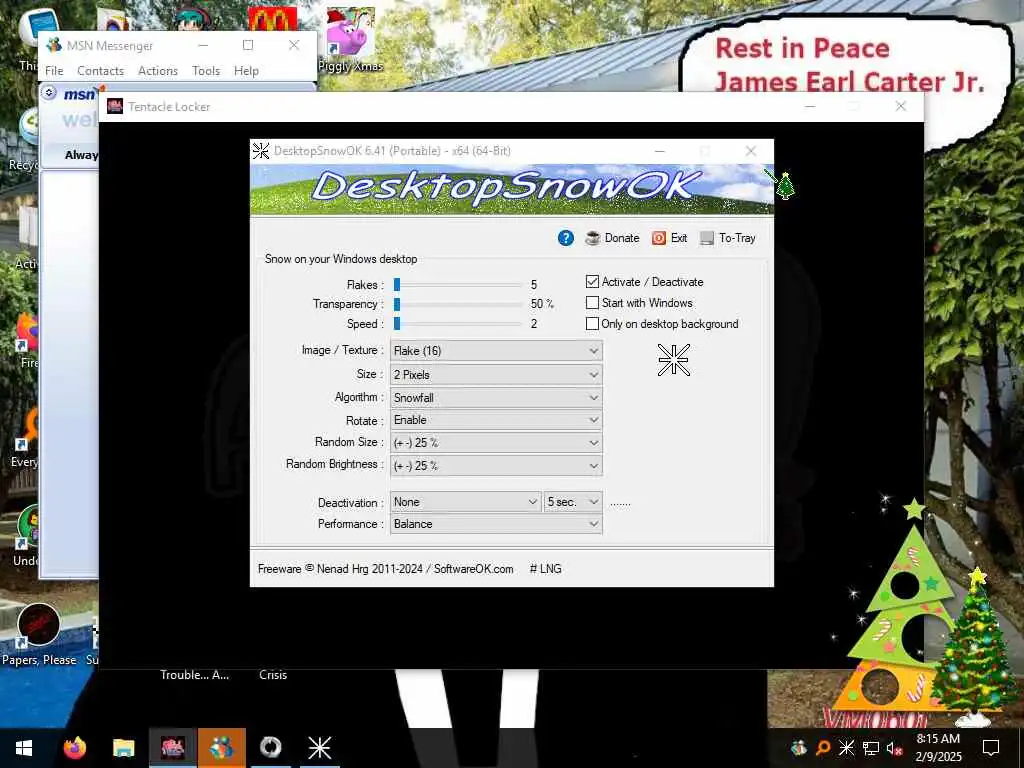
Task: Open the Piggly Xmas desktop shortcut
Action: click(350, 39)
